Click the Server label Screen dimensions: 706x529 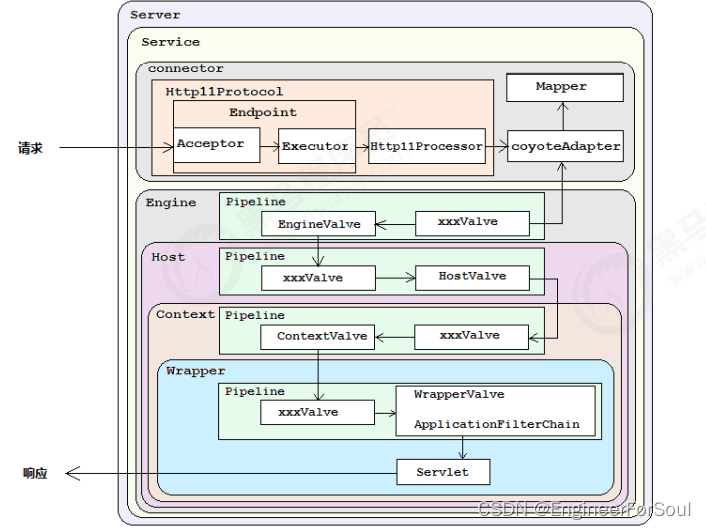tap(155, 15)
